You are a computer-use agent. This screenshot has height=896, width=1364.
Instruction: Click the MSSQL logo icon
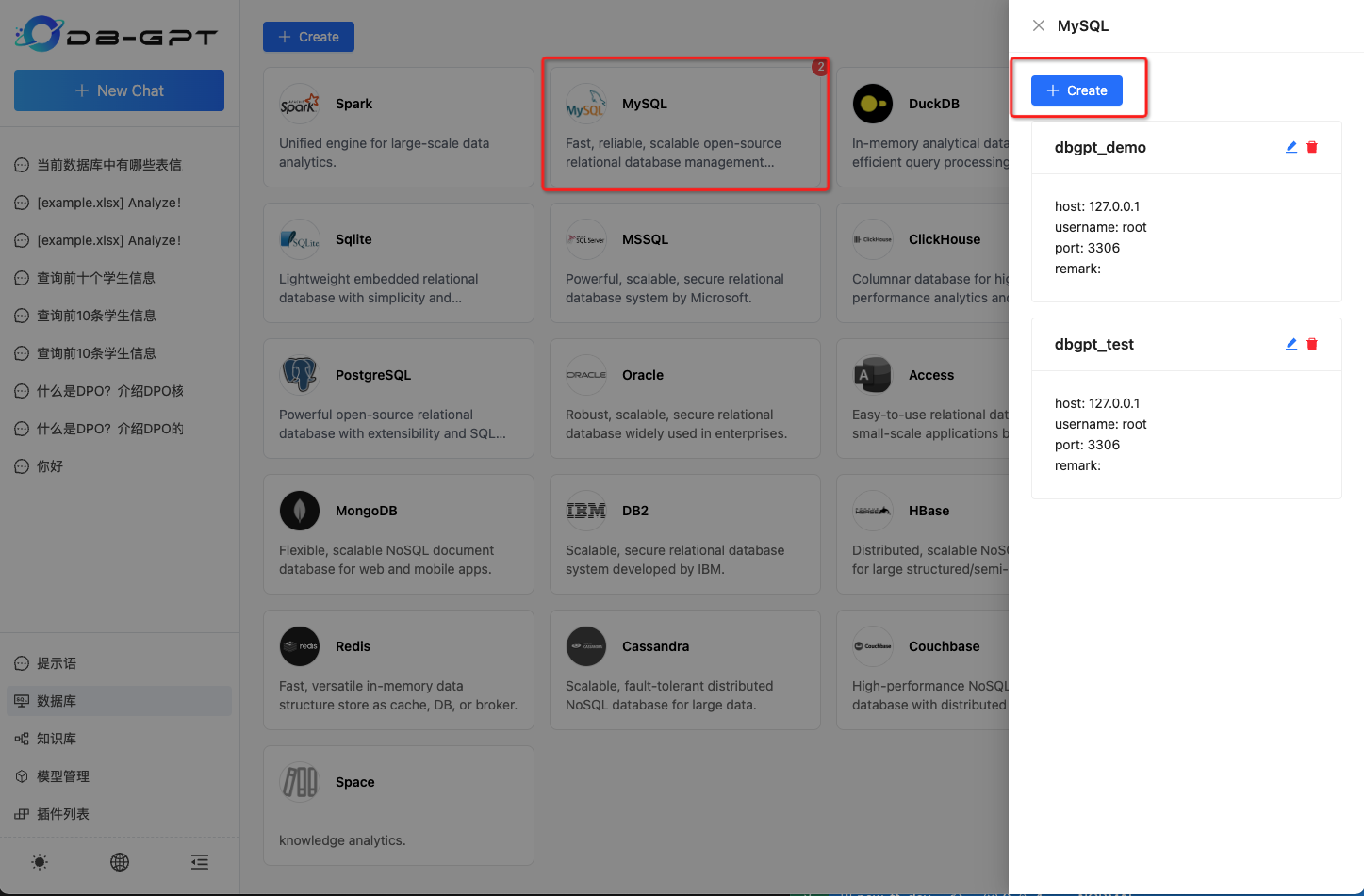coord(586,239)
